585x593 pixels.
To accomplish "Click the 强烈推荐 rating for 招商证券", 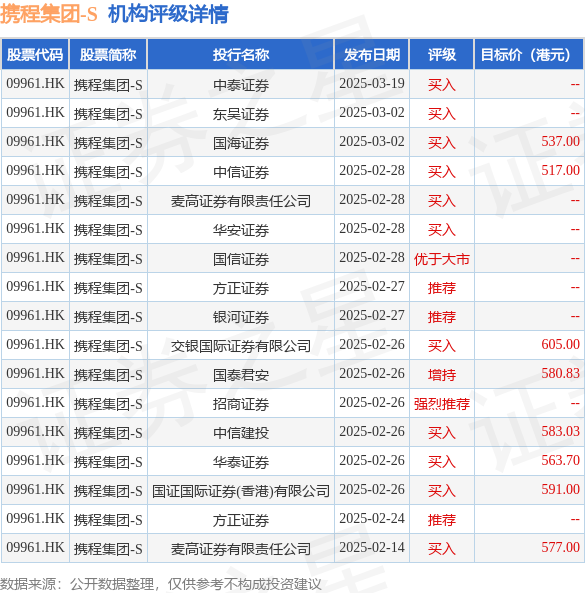I will point(441,404).
